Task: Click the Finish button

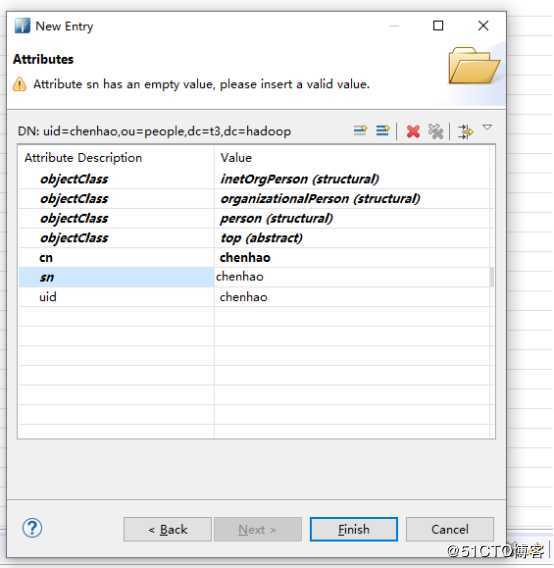Action: click(354, 530)
